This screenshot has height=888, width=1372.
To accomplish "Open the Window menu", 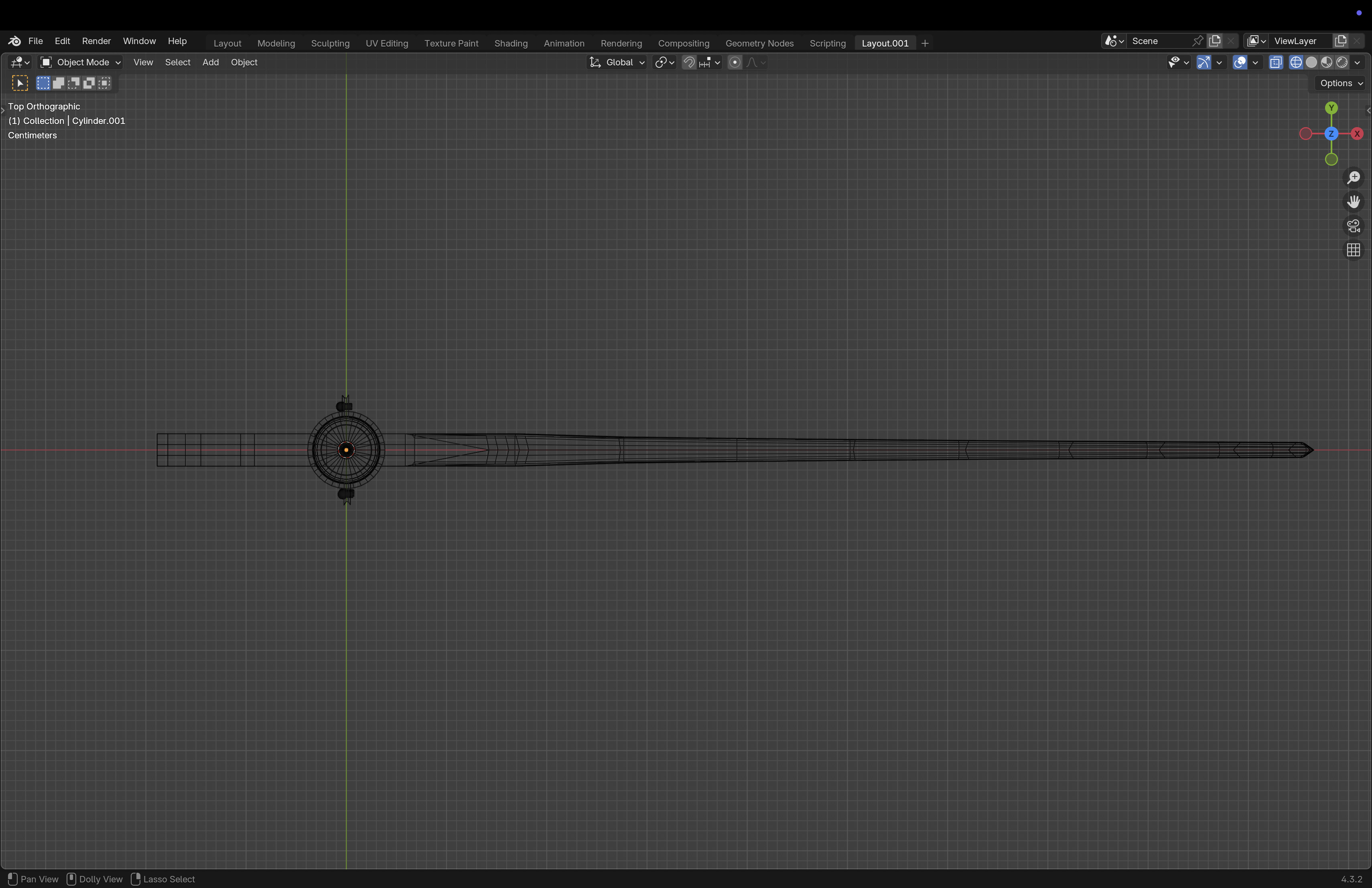I will (x=140, y=41).
